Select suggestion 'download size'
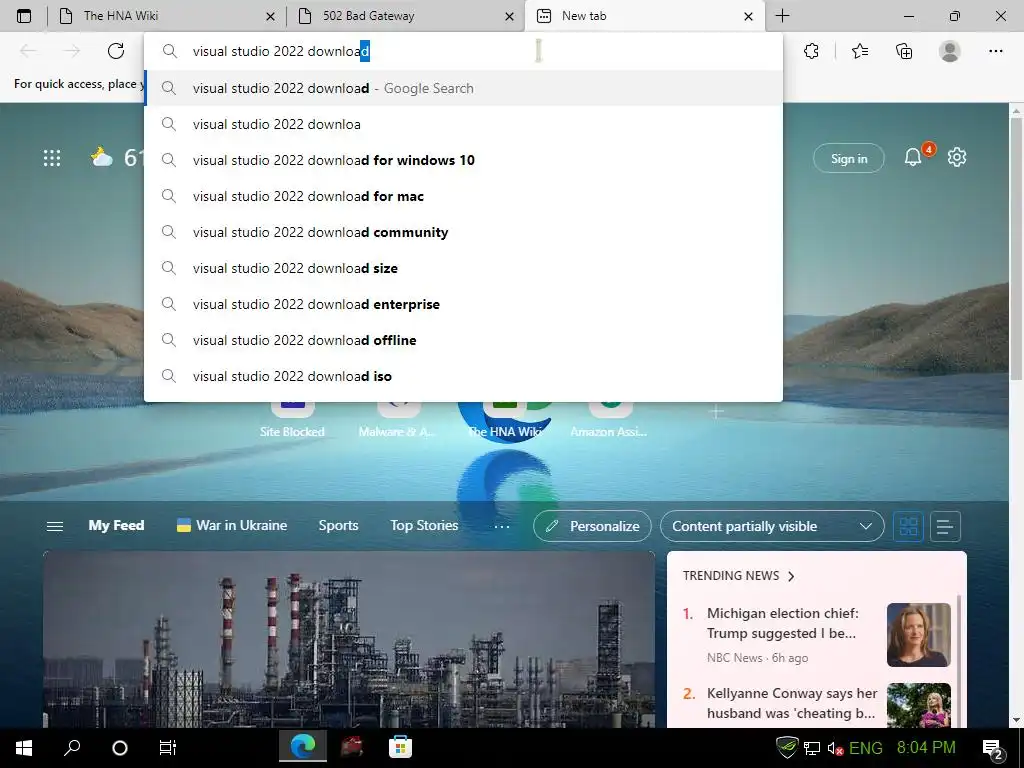The width and height of the screenshot is (1024, 768). 463,268
